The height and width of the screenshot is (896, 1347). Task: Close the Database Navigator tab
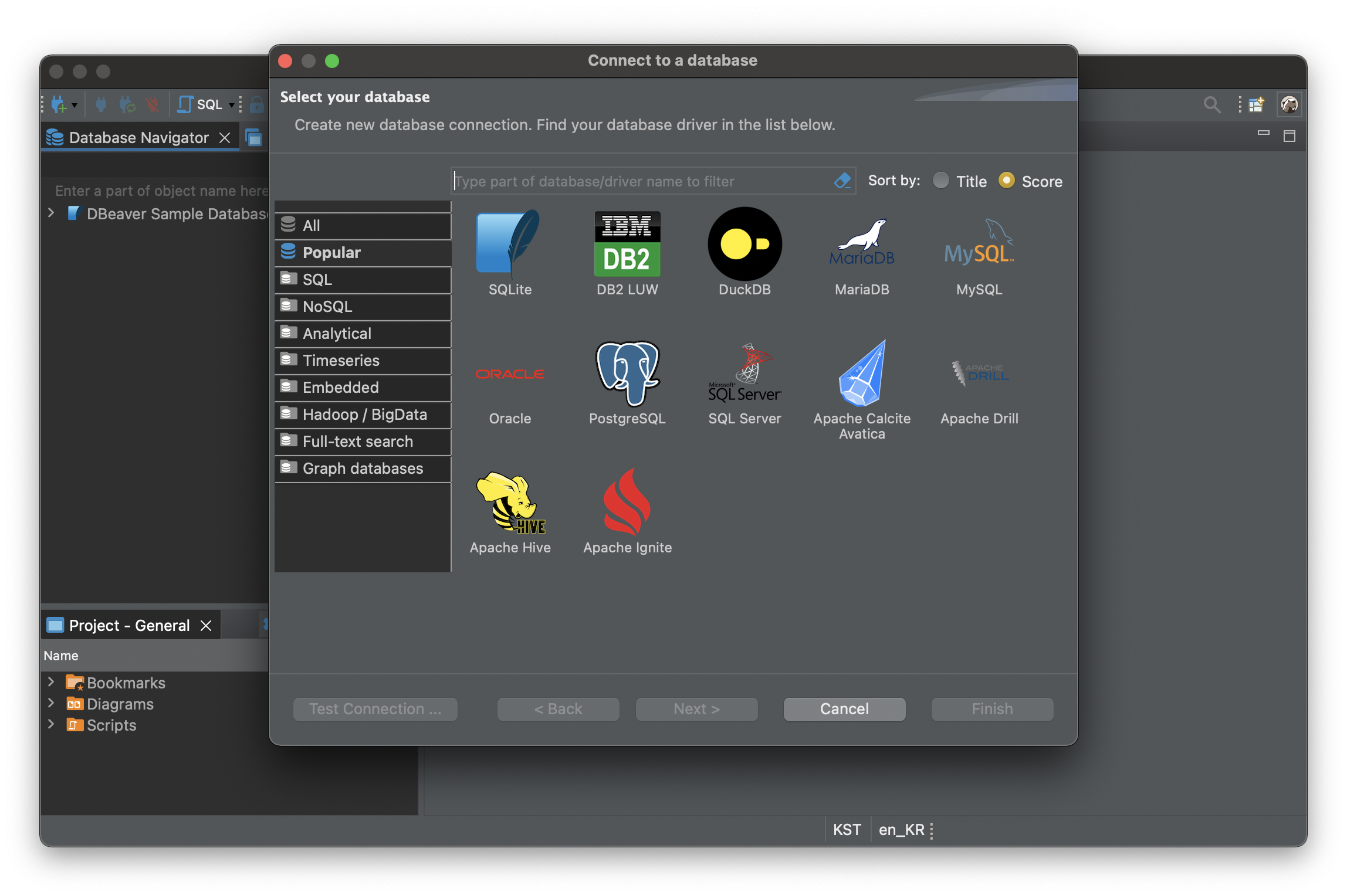[x=225, y=138]
